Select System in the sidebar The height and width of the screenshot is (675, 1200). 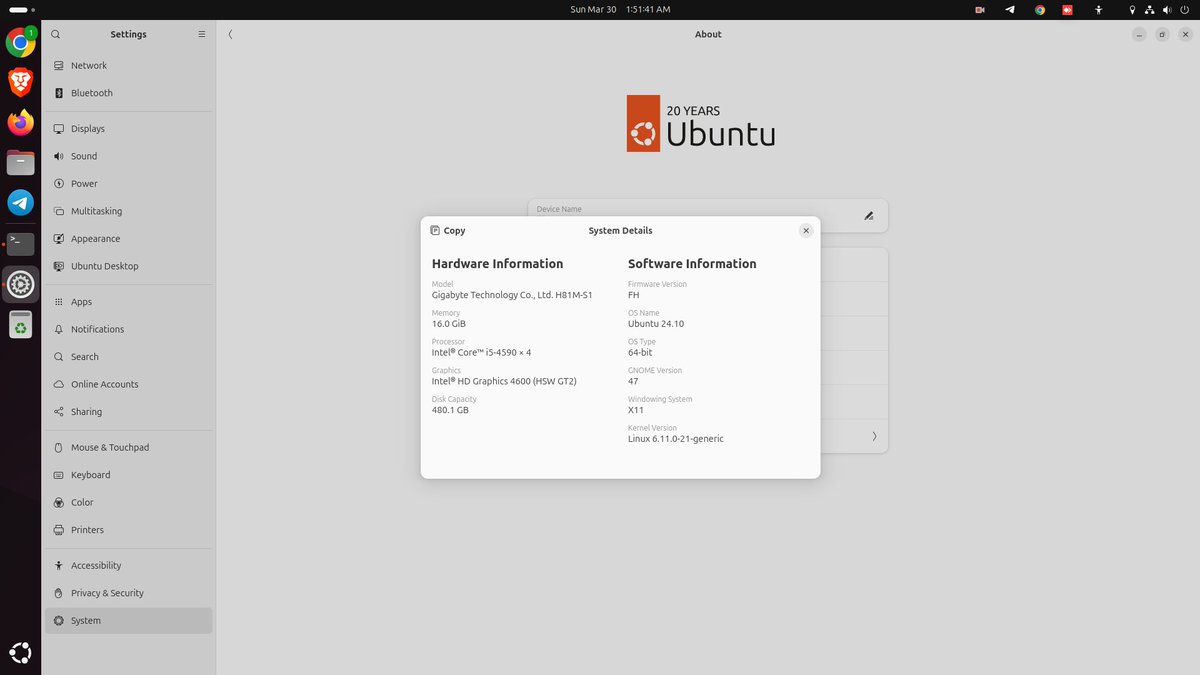click(129, 621)
